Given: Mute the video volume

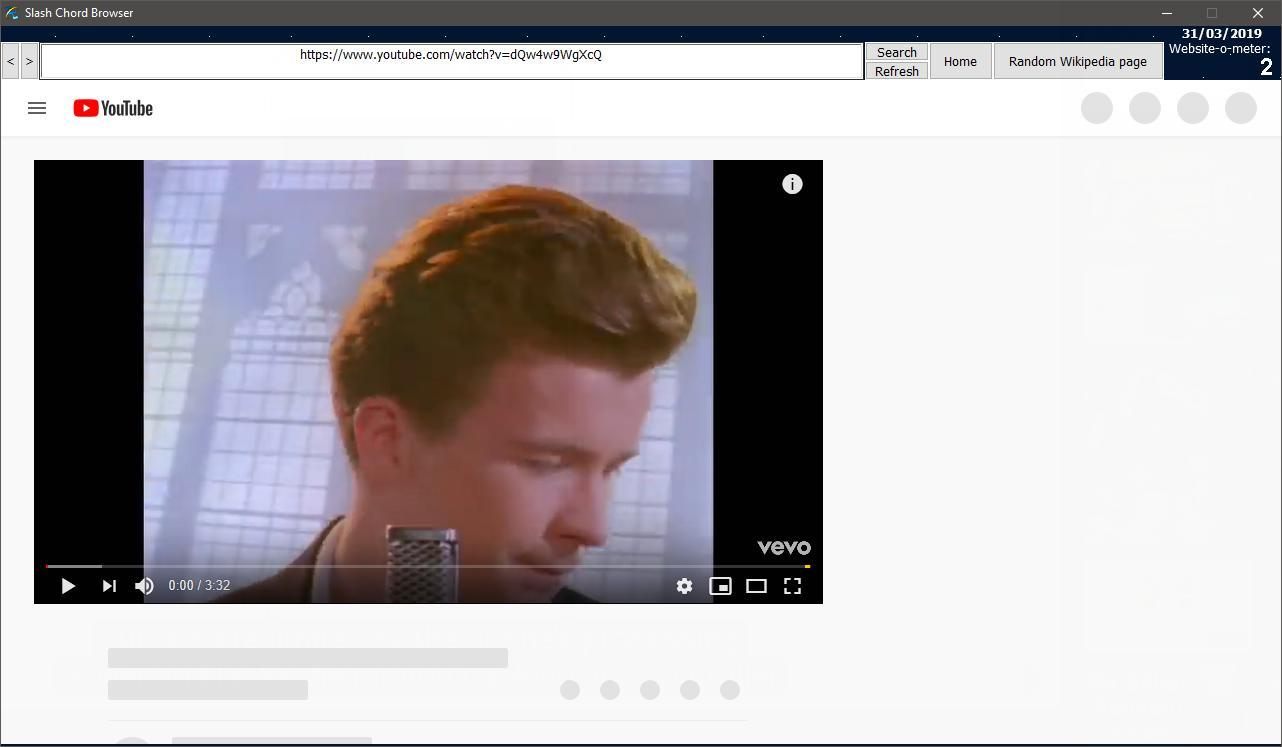Looking at the screenshot, I should click(x=144, y=586).
